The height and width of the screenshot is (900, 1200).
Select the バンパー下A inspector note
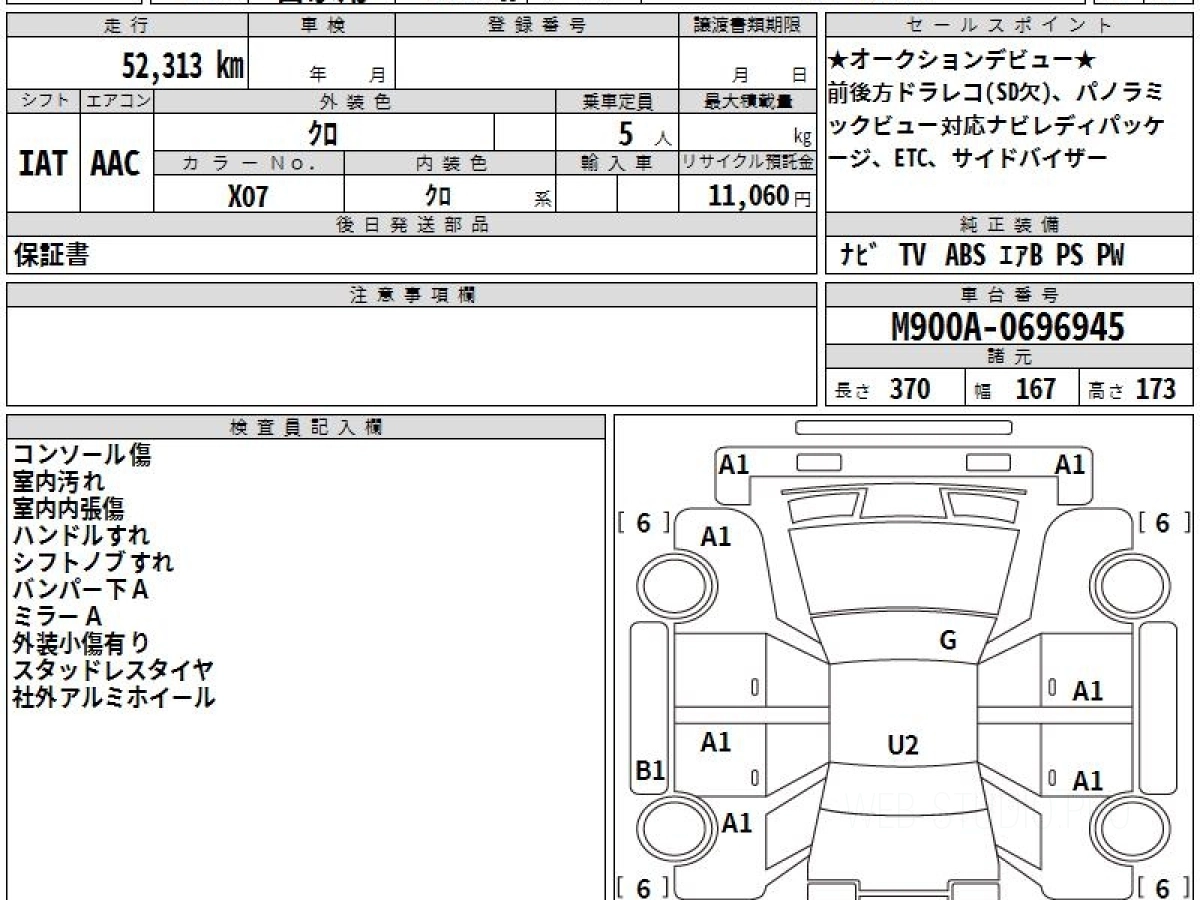pos(81,589)
